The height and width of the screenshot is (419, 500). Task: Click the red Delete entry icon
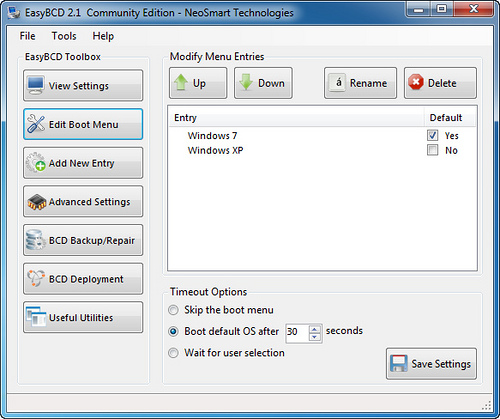tap(416, 82)
